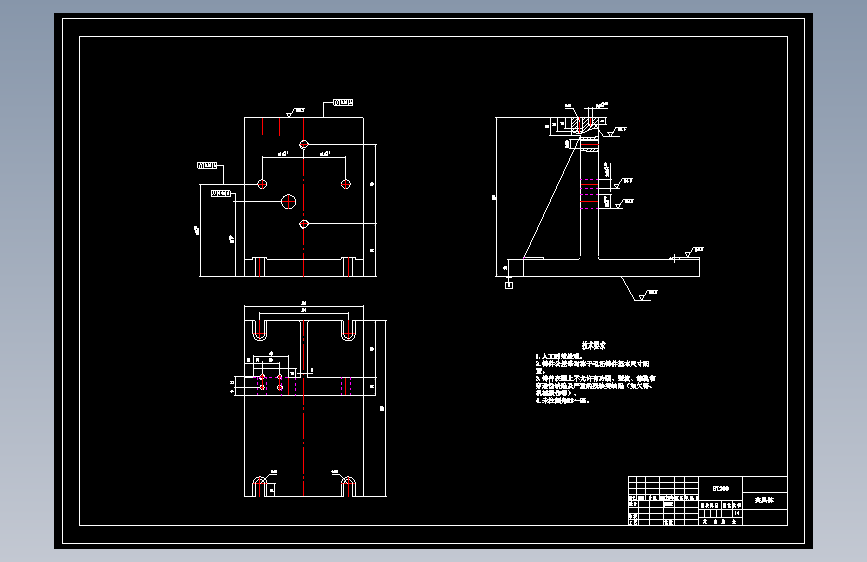Click the 技术要求 heading in the drawing
The height and width of the screenshot is (562, 867).
coord(594,345)
